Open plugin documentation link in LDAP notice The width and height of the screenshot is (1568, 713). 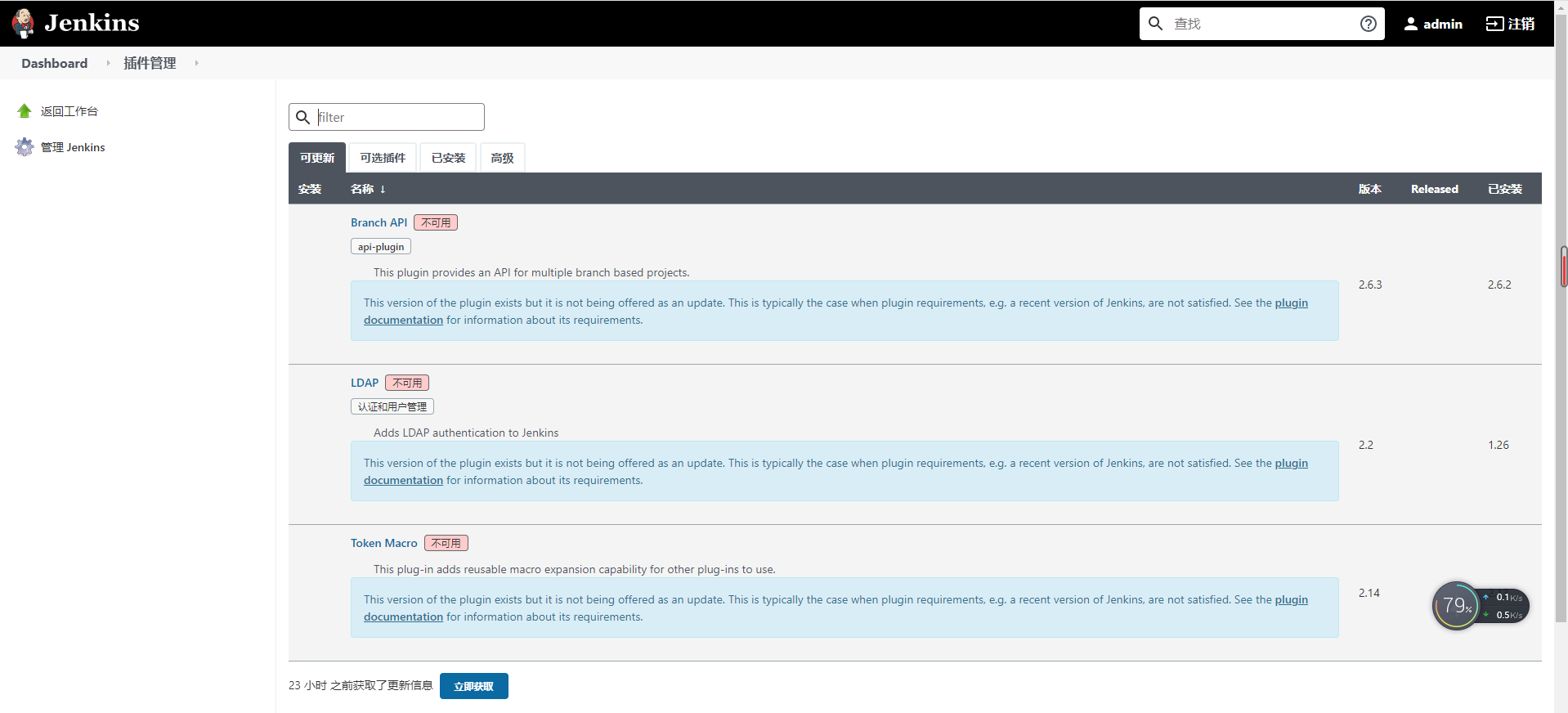[1291, 463]
